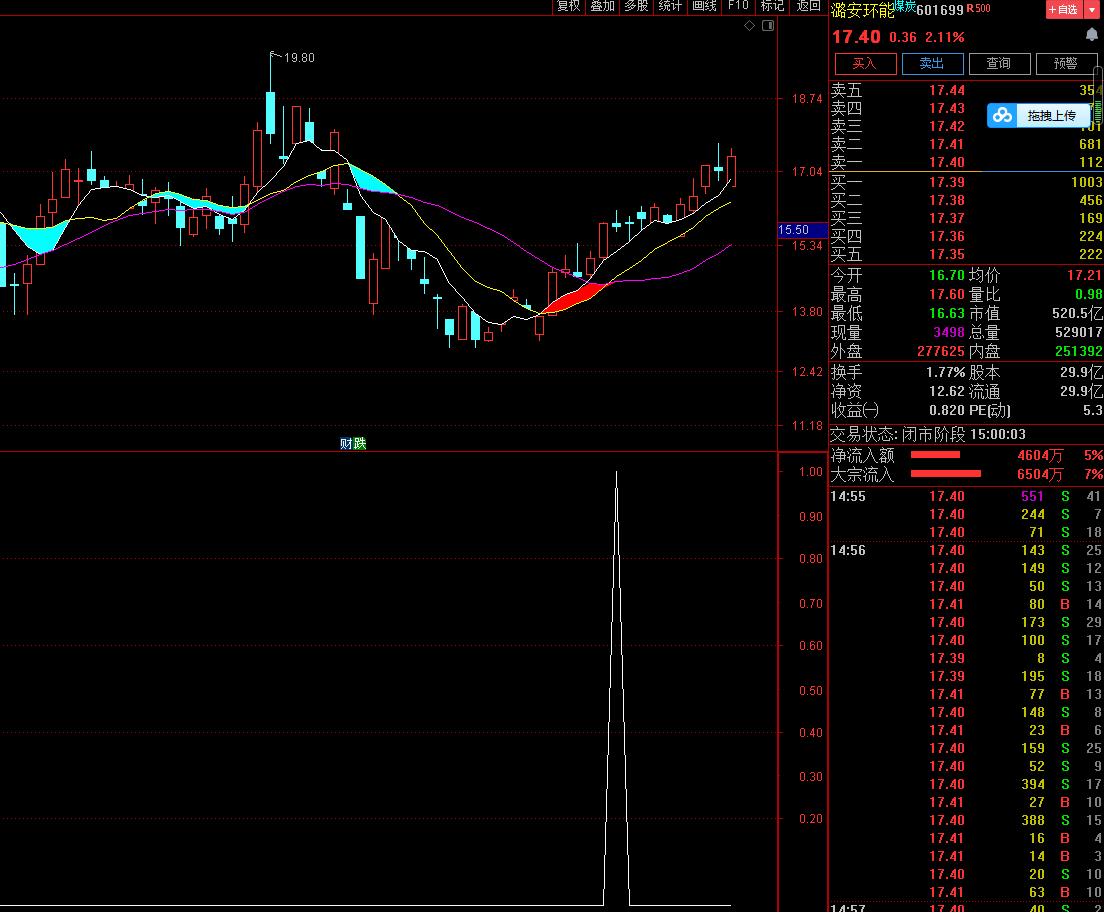
Task: Click the R500 tag beside stock code
Action: 979,8
